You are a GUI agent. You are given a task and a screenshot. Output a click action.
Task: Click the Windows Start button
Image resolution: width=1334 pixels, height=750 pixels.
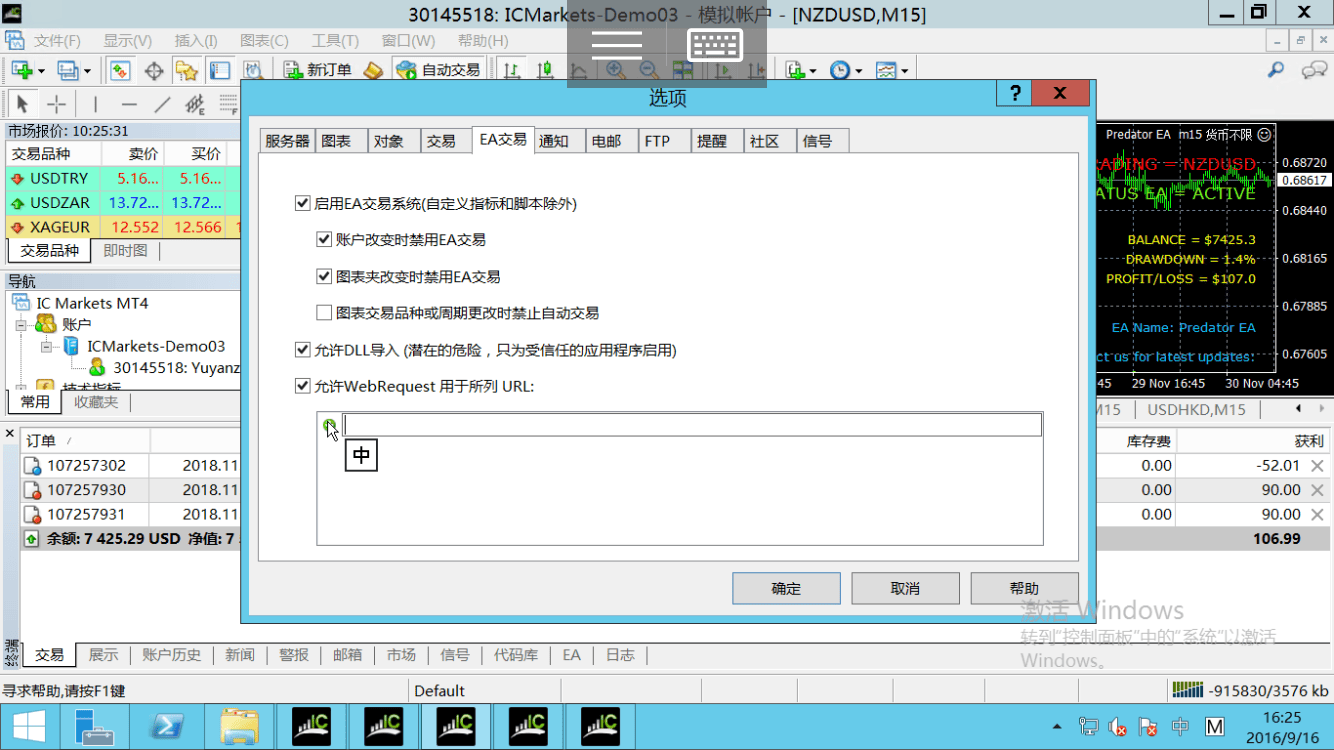[28, 727]
